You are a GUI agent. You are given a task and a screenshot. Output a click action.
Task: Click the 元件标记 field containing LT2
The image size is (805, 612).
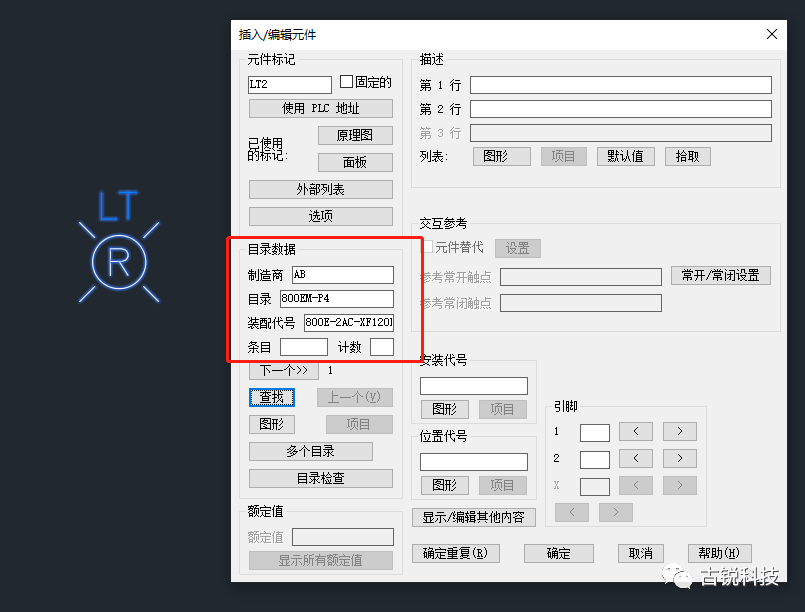290,84
